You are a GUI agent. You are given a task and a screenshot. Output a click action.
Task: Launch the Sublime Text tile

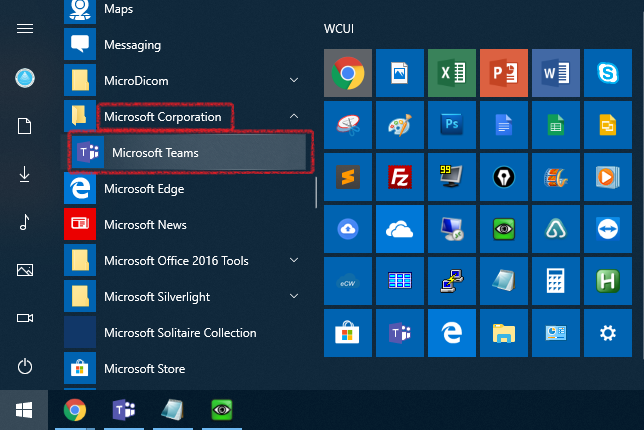click(x=348, y=177)
